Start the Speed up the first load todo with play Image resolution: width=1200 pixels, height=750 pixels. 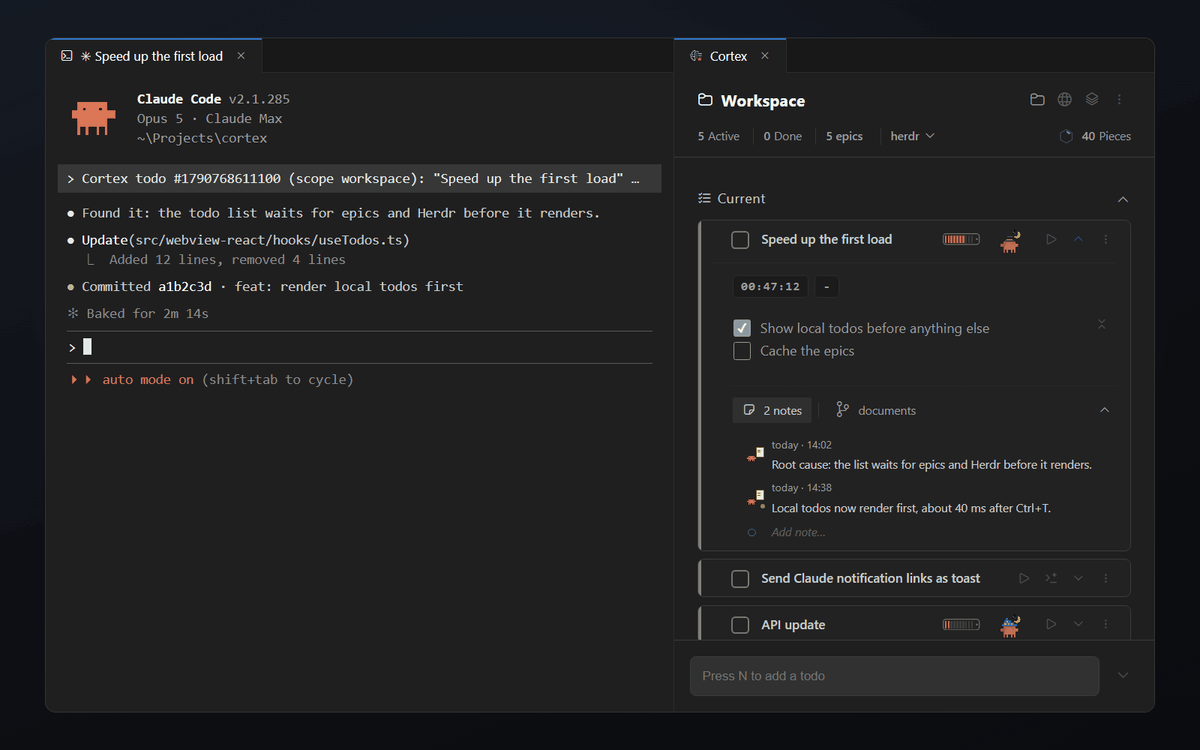pyautogui.click(x=1051, y=240)
